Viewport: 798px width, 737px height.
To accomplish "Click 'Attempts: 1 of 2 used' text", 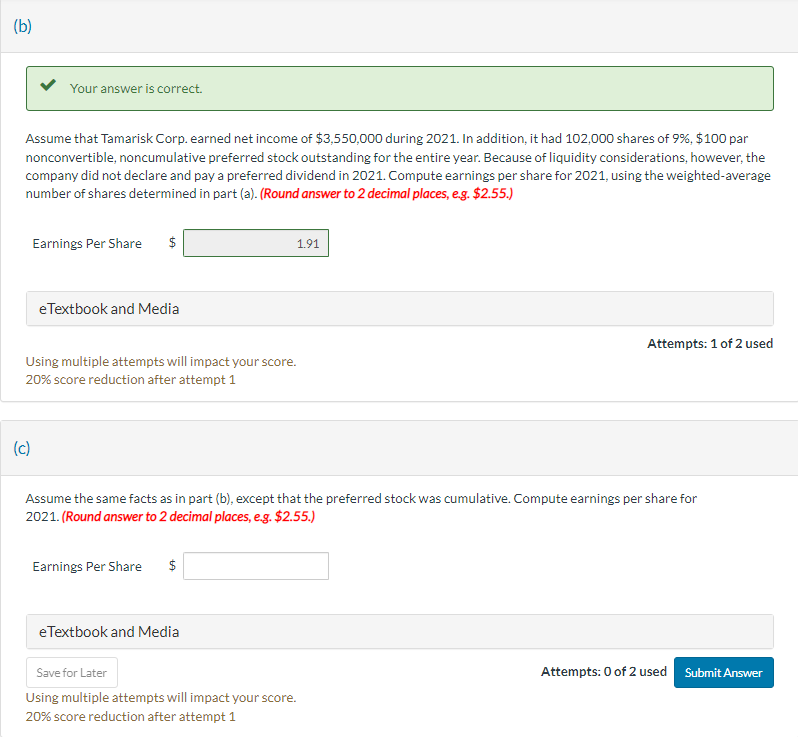I will (x=710, y=344).
